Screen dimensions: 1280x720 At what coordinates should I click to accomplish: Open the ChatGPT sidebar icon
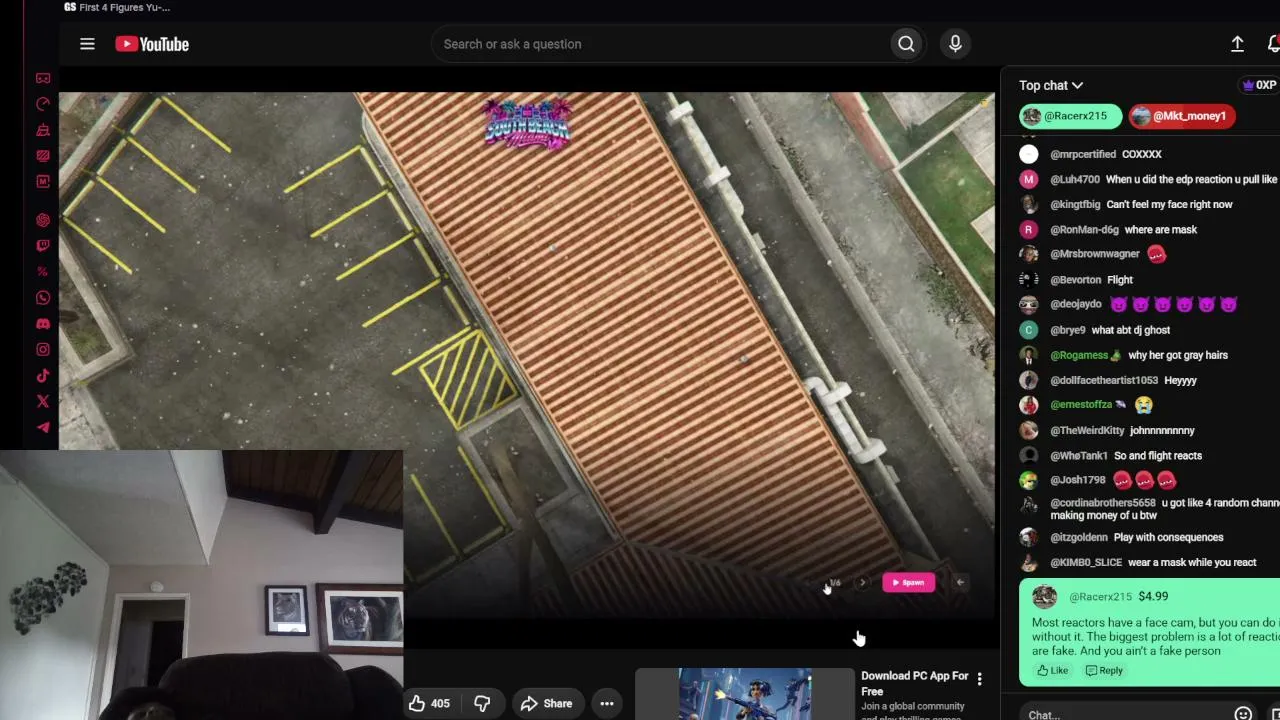43,220
